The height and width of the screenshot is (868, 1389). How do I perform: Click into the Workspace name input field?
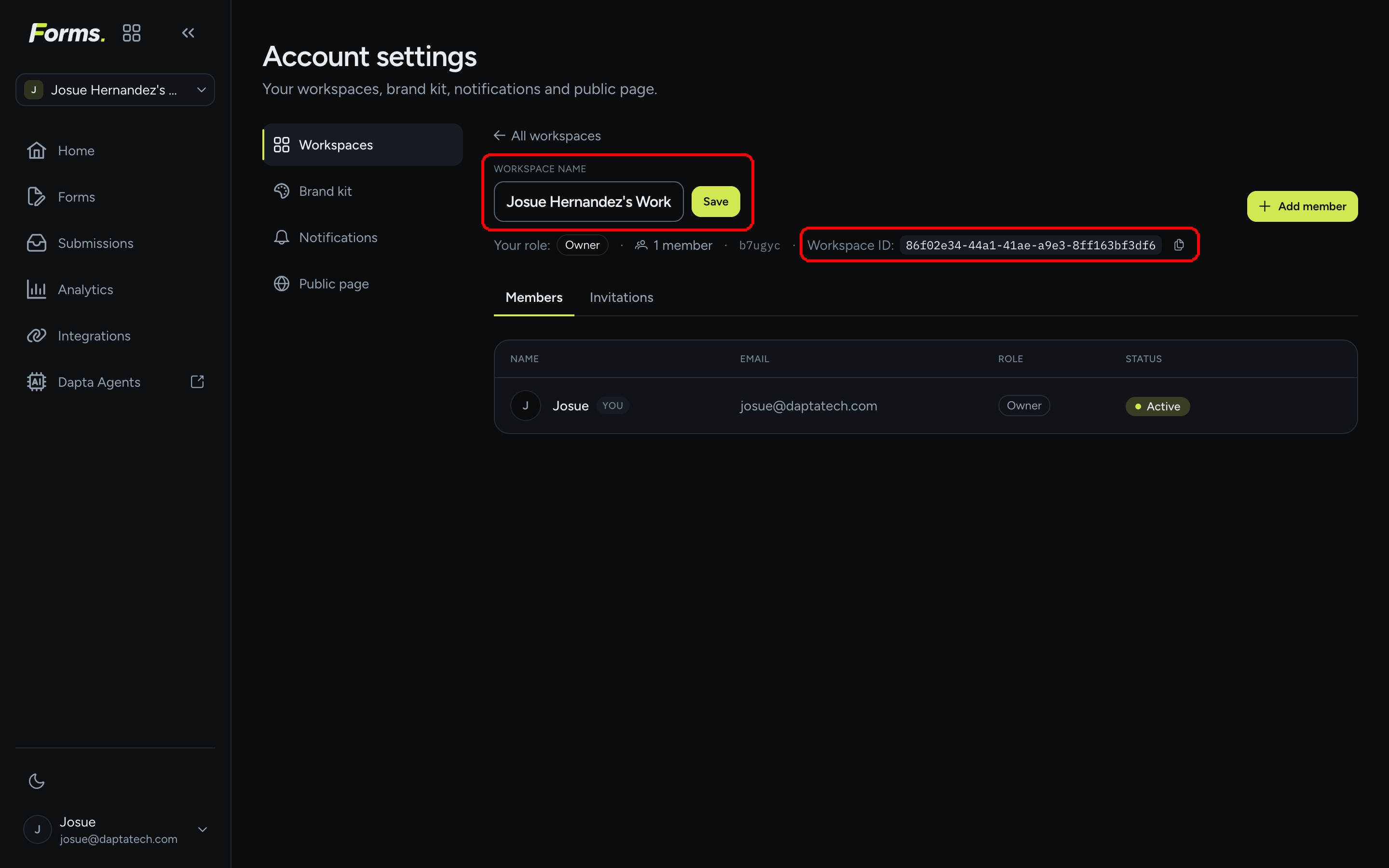click(x=588, y=202)
